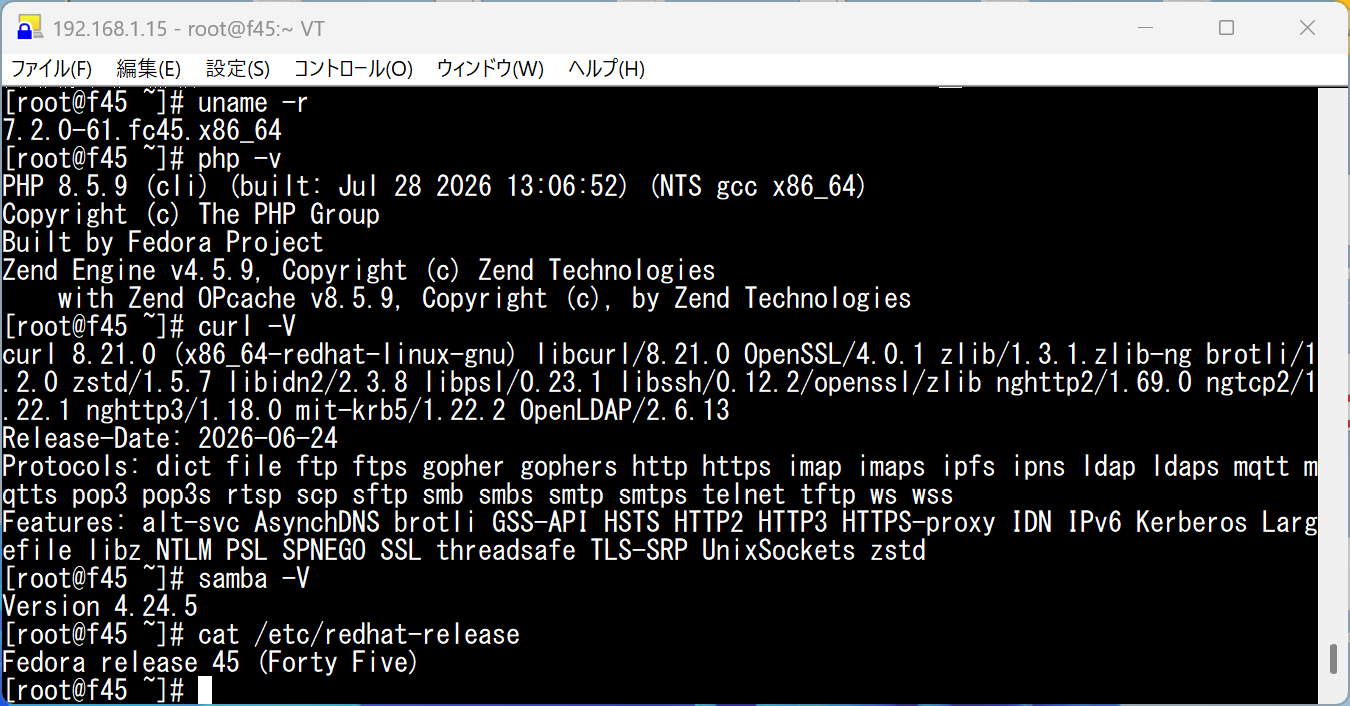The height and width of the screenshot is (706, 1350).
Task: Click the "mit-krb5/1.22.2" text
Action: pyautogui.click(x=401, y=411)
